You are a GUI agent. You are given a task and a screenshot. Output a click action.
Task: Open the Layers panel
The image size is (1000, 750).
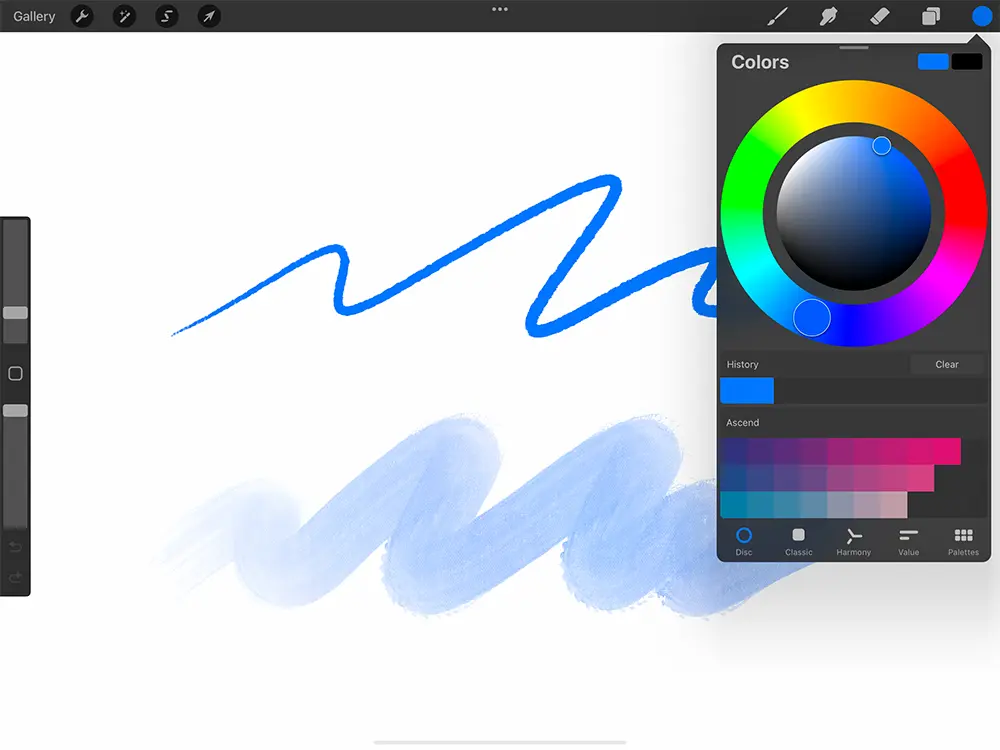point(931,16)
